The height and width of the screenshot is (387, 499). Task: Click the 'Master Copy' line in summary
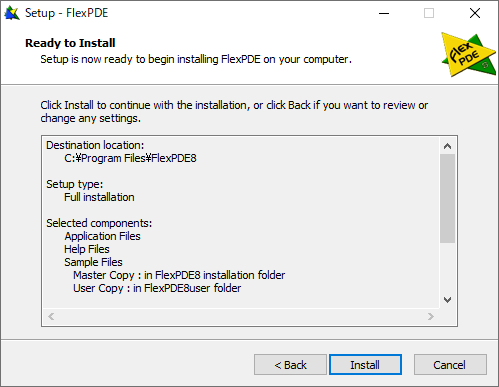(x=179, y=275)
